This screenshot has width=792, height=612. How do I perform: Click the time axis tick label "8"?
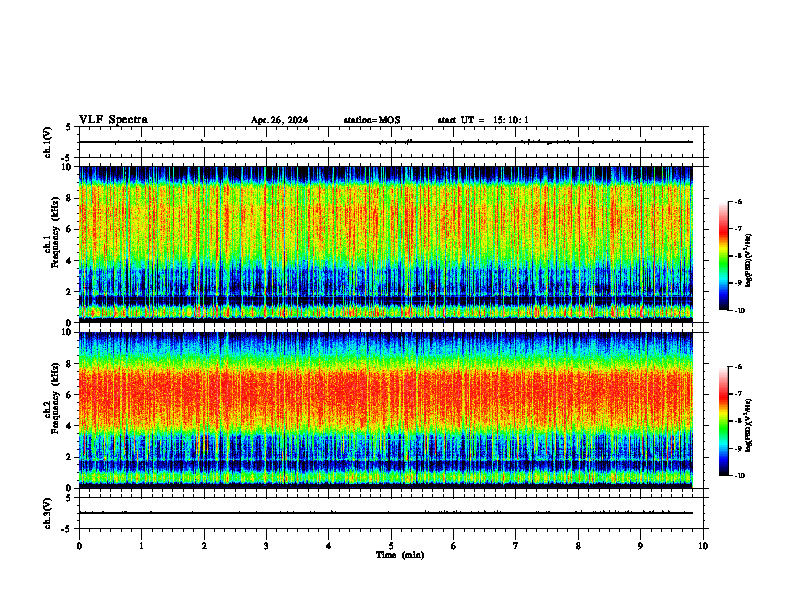click(x=578, y=546)
